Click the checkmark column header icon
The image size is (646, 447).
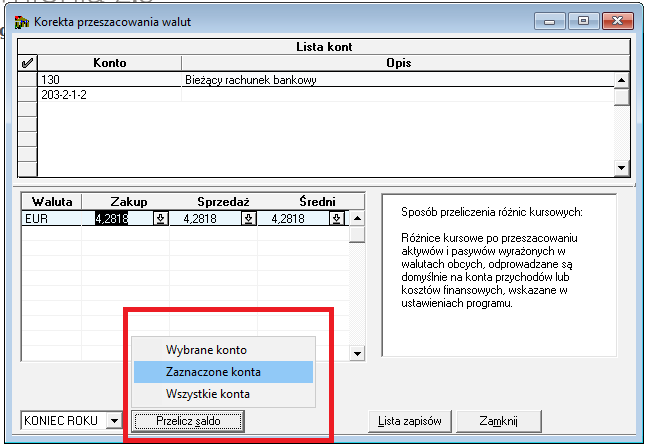click(x=27, y=63)
